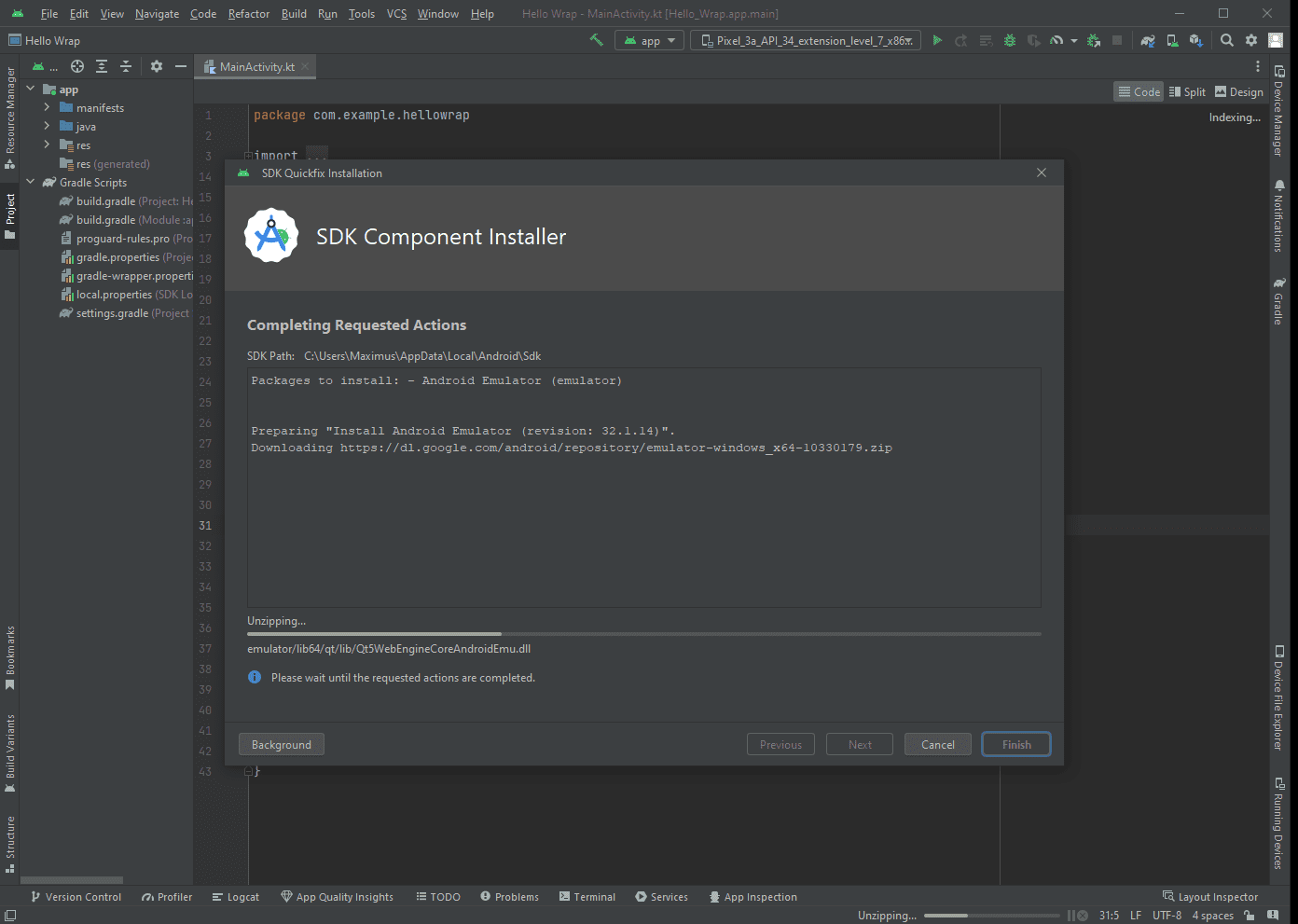Click the status bar Unzipping progress indicator
Screen dimensions: 1298x924
point(992,916)
